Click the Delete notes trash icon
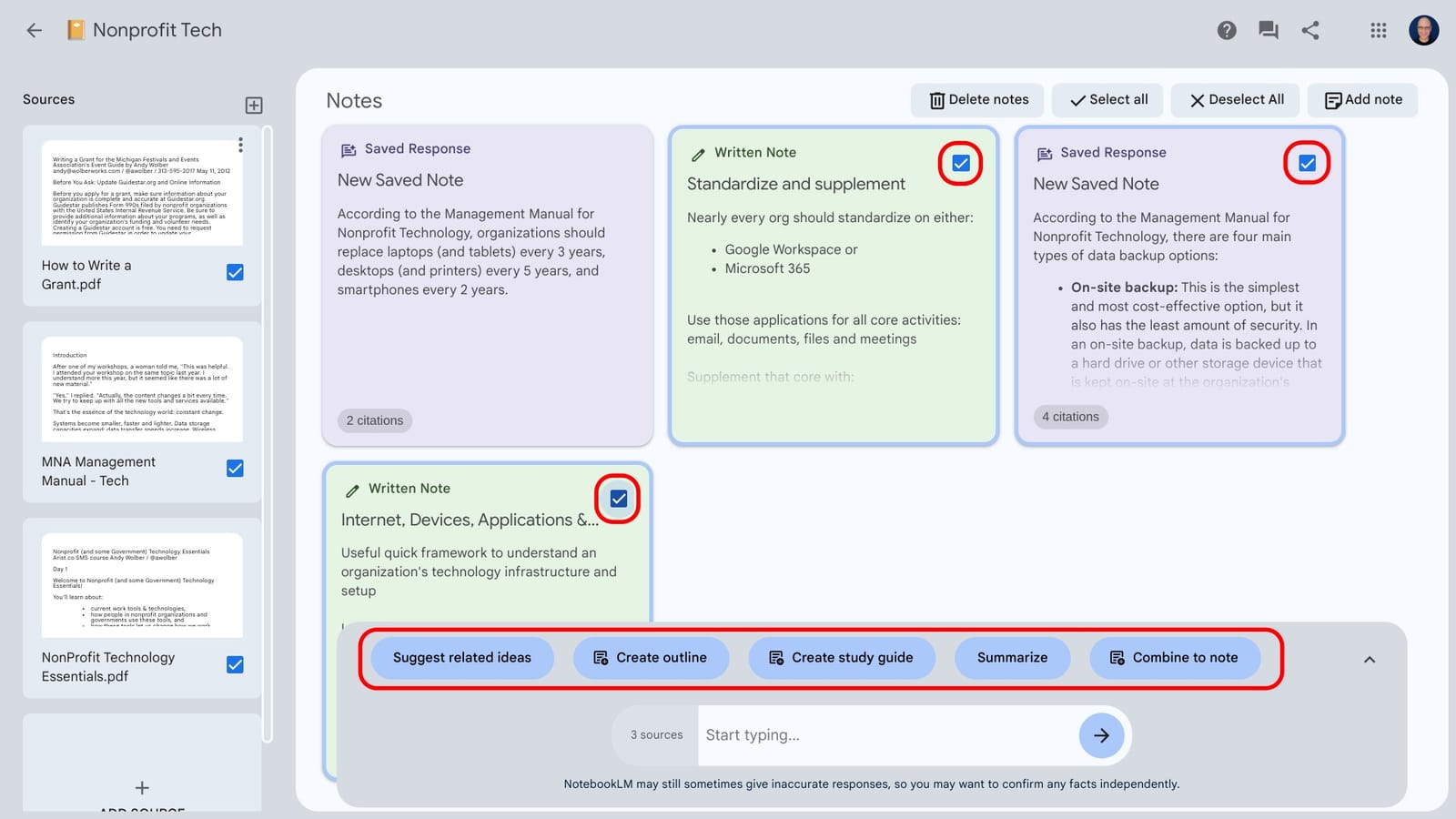1456x819 pixels. (937, 100)
